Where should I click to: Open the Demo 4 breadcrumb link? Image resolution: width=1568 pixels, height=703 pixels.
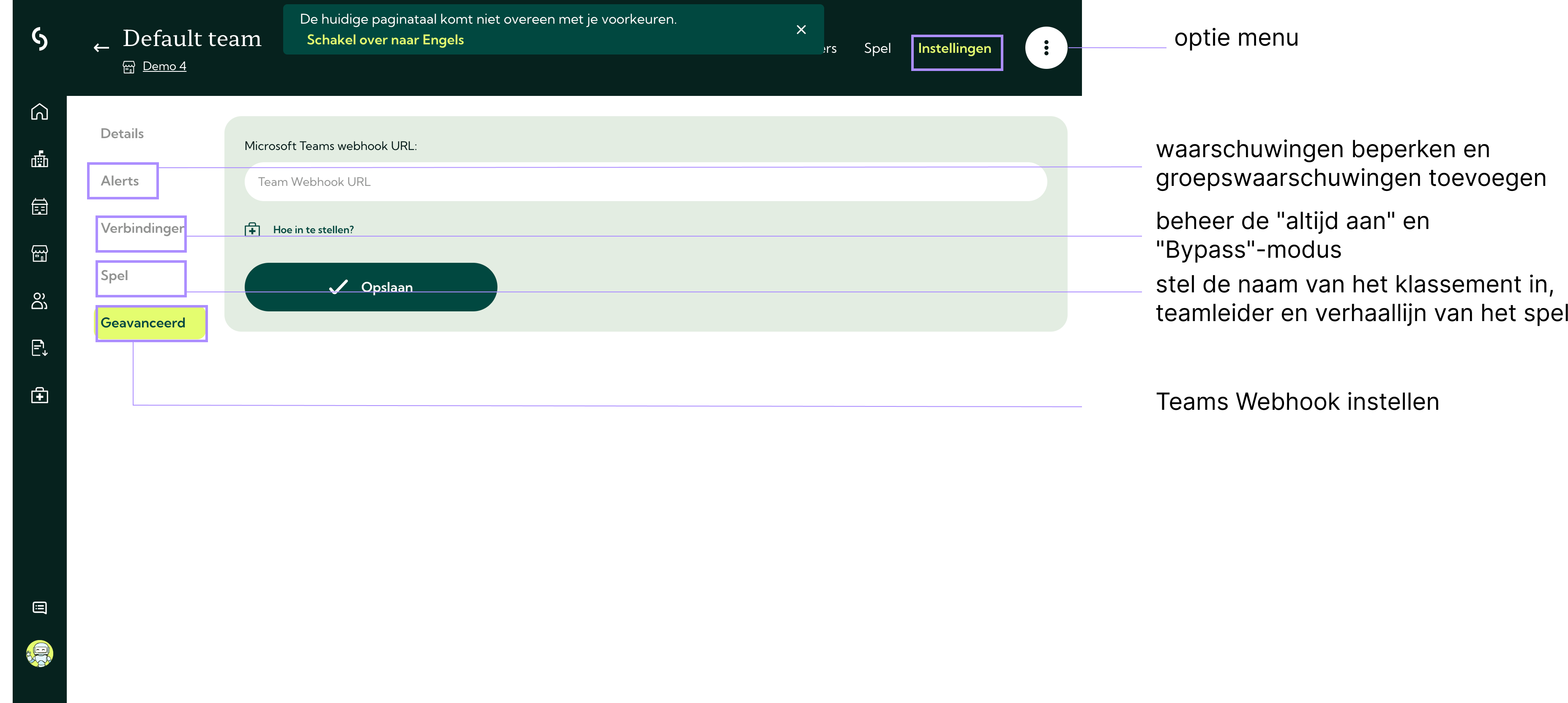click(164, 66)
